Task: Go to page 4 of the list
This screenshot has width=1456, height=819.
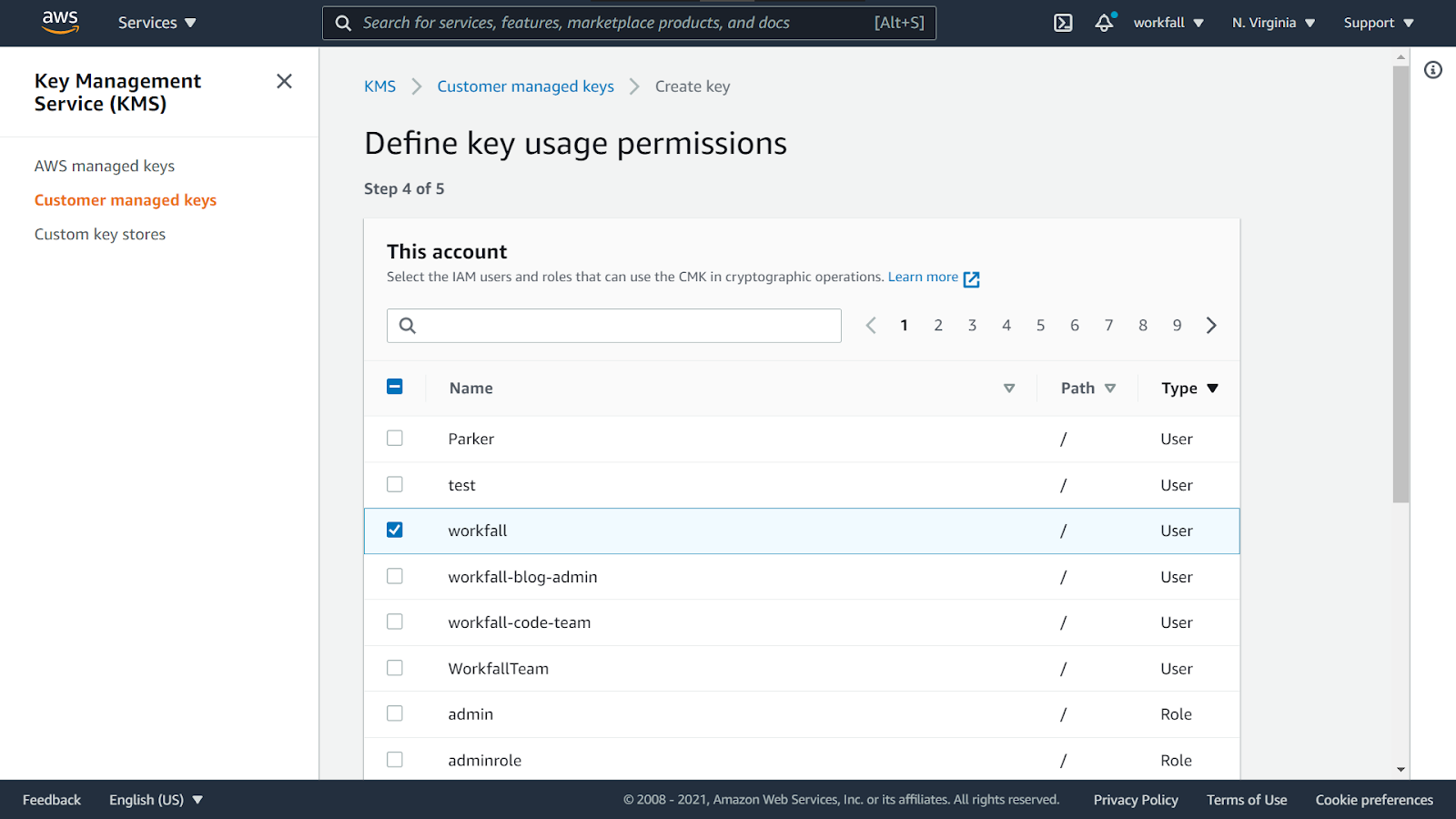Action: tap(1006, 326)
